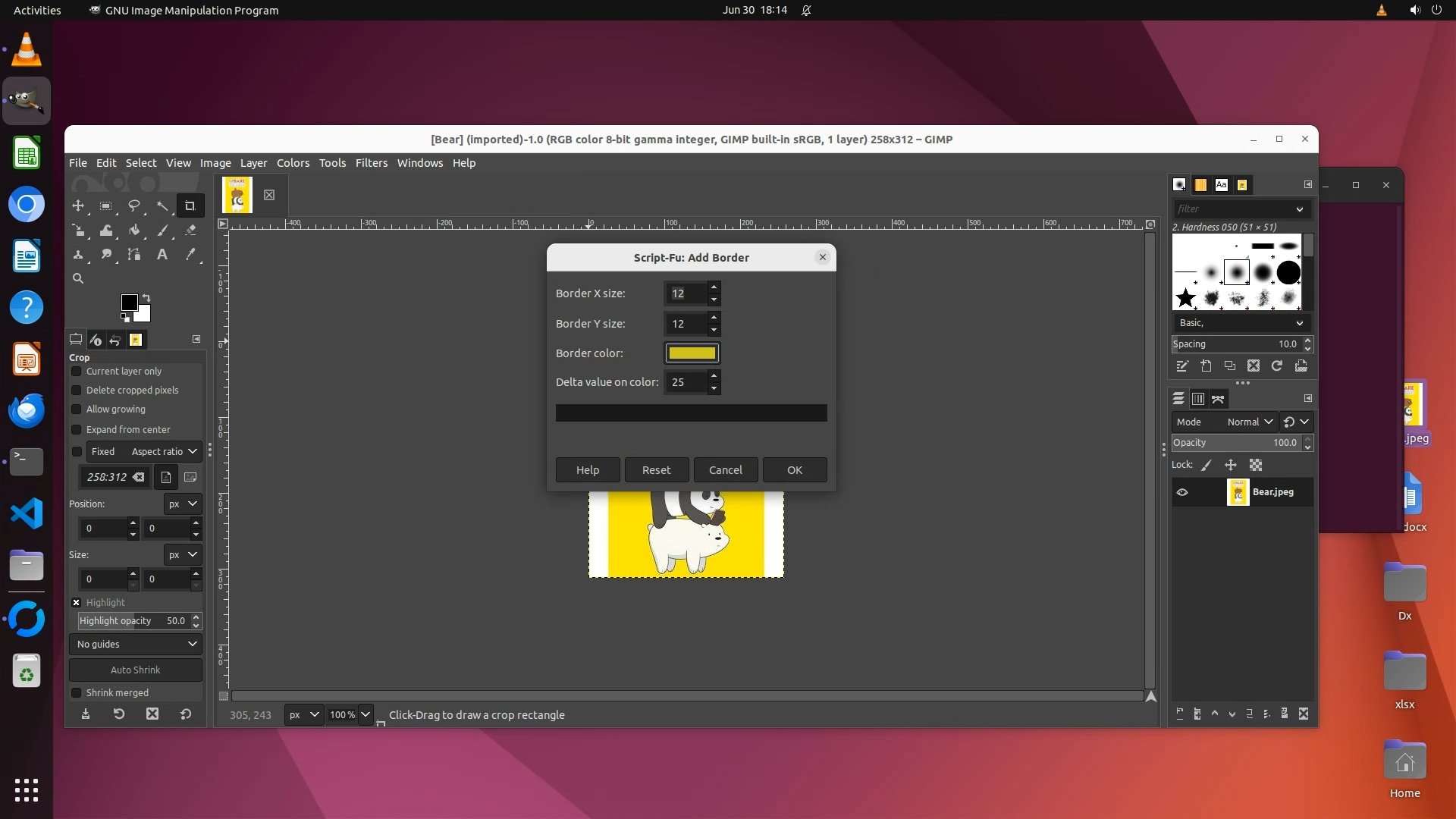Click the Eraser tool icon

tap(190, 231)
